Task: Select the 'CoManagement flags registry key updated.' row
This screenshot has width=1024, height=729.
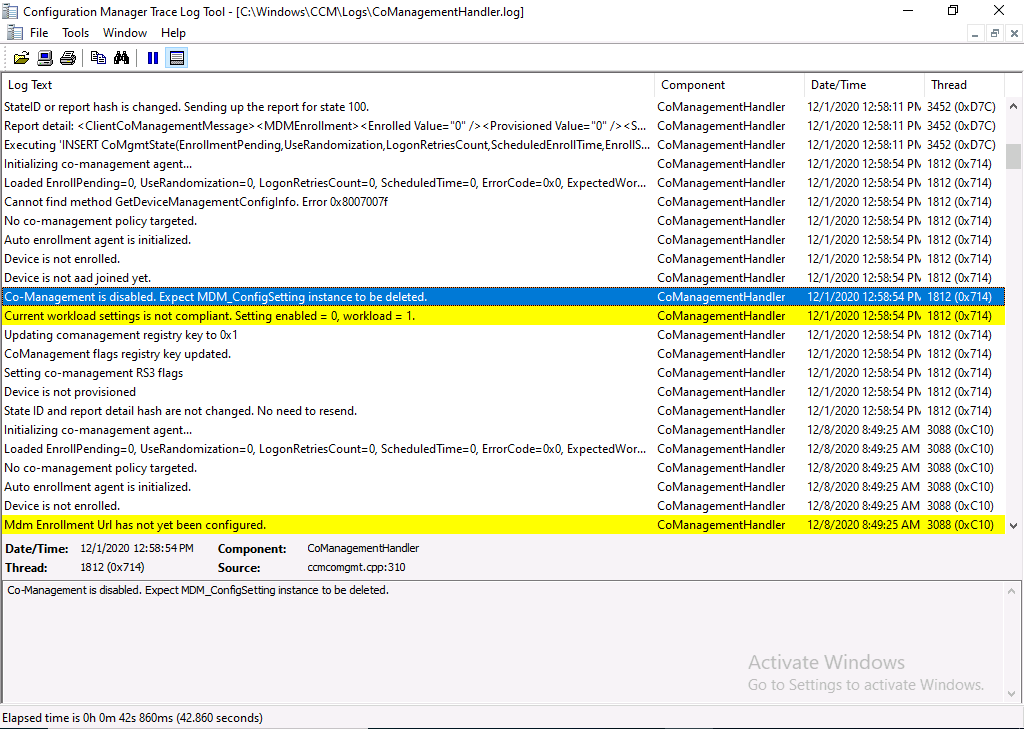Action: [x=503, y=354]
